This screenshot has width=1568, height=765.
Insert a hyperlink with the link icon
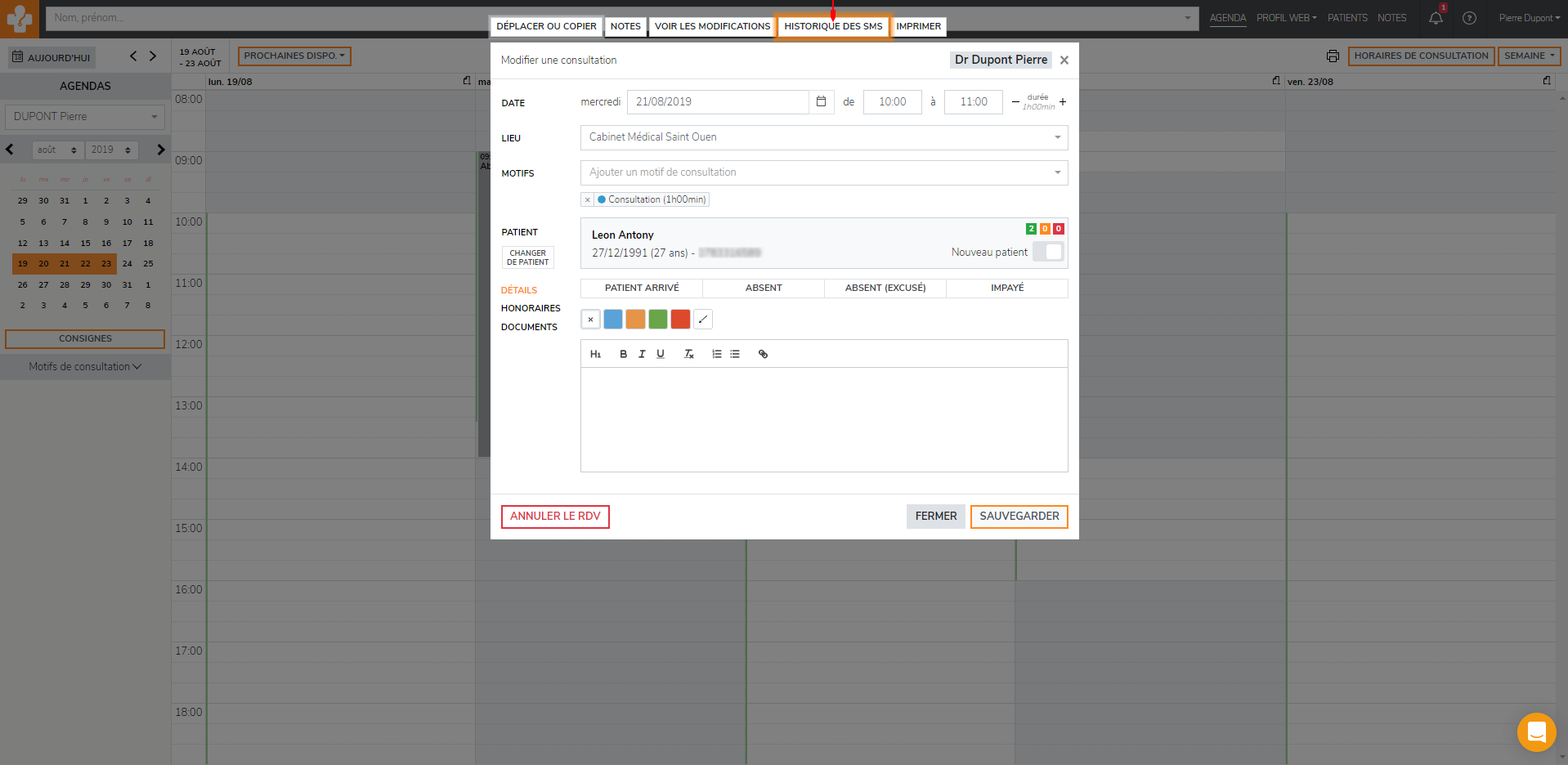tap(763, 354)
